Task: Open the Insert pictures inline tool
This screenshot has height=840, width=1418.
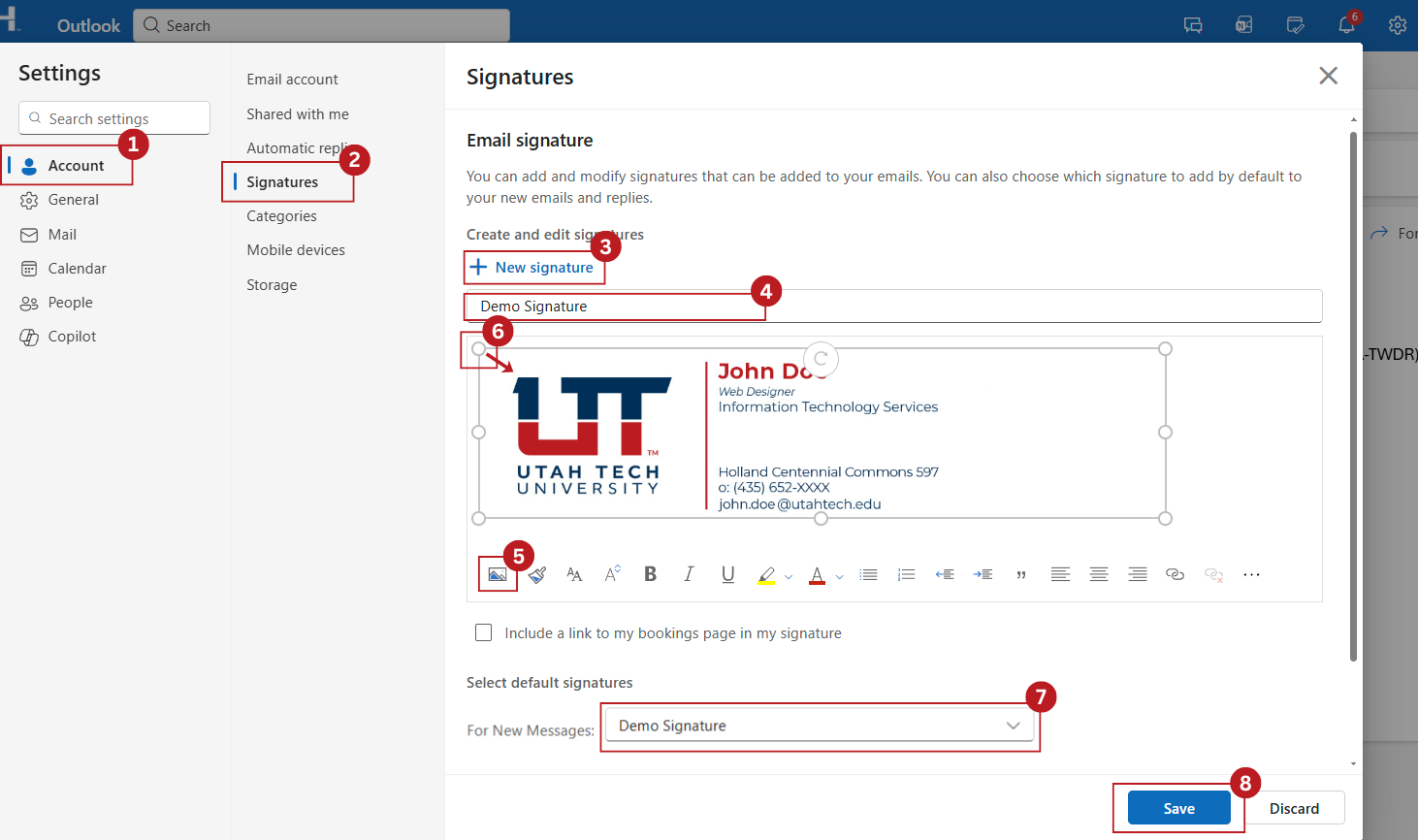Action: [x=498, y=574]
